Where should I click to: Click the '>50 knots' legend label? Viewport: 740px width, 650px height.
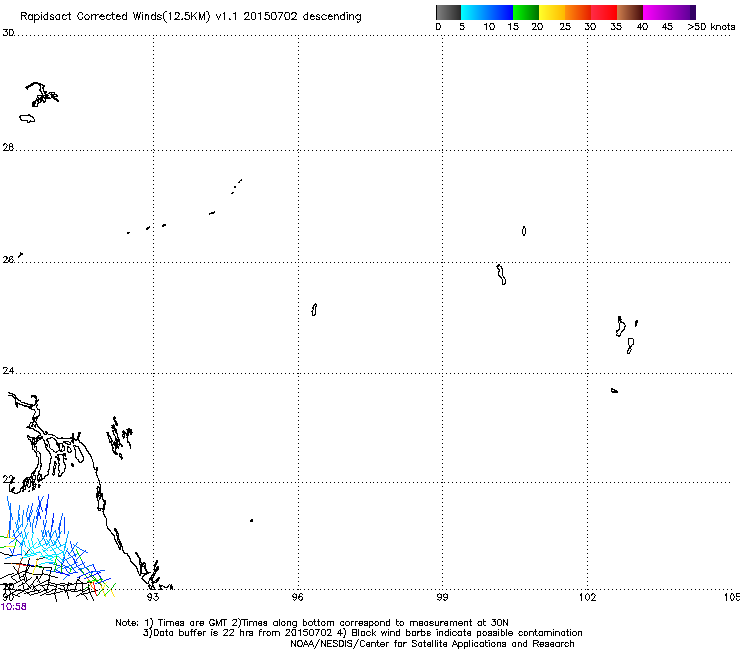(x=711, y=27)
